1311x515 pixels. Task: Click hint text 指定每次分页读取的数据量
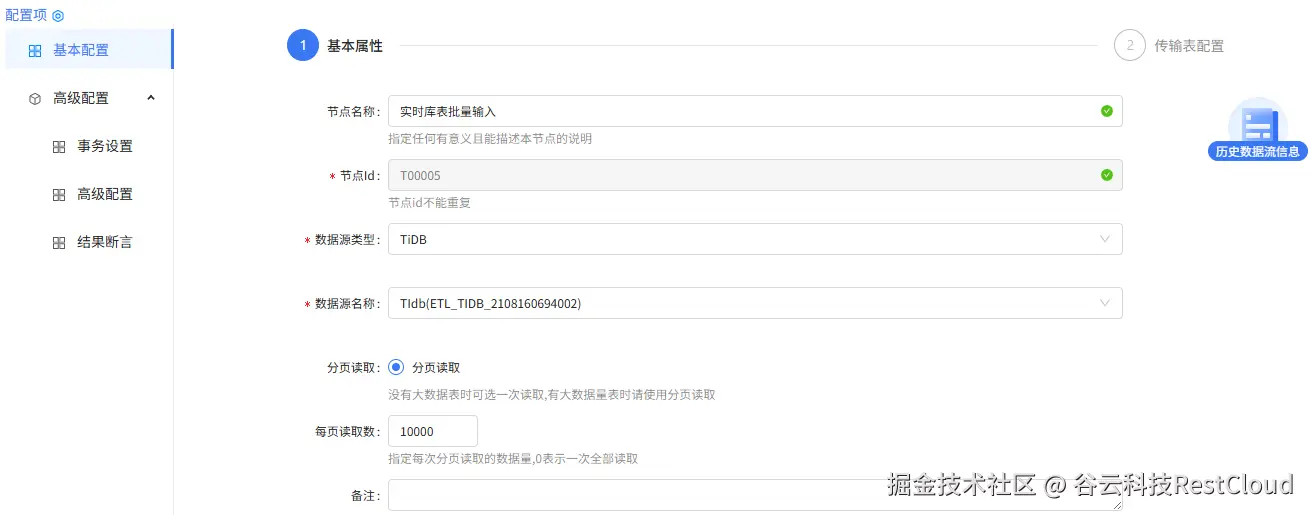tap(513, 459)
